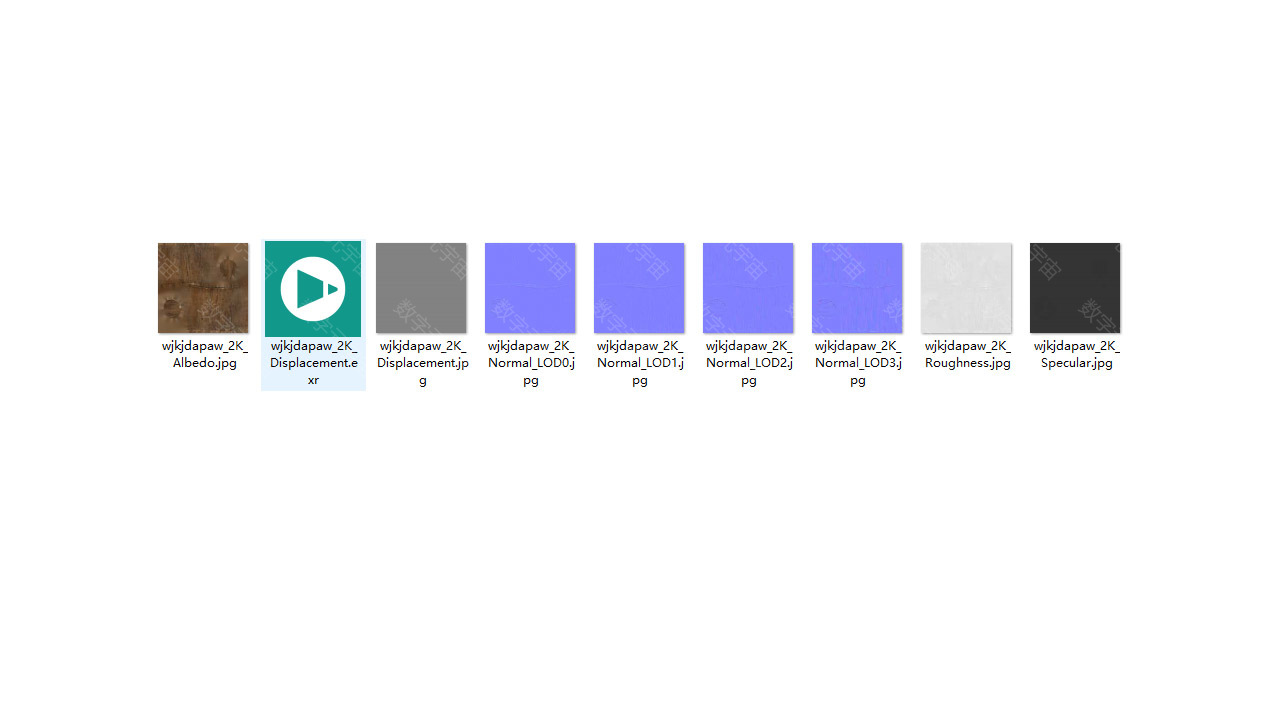Viewport: 1280px width, 720px height.
Task: Click the wjkjdapaw_2K_Roughness.jpg file name
Action: [x=967, y=355]
